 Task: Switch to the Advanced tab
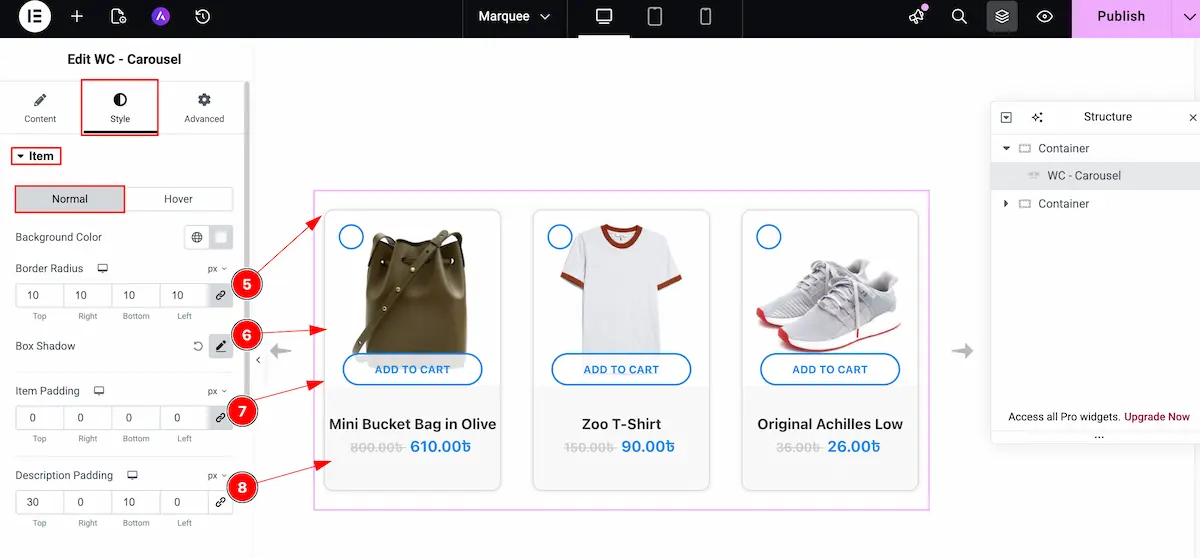click(204, 108)
